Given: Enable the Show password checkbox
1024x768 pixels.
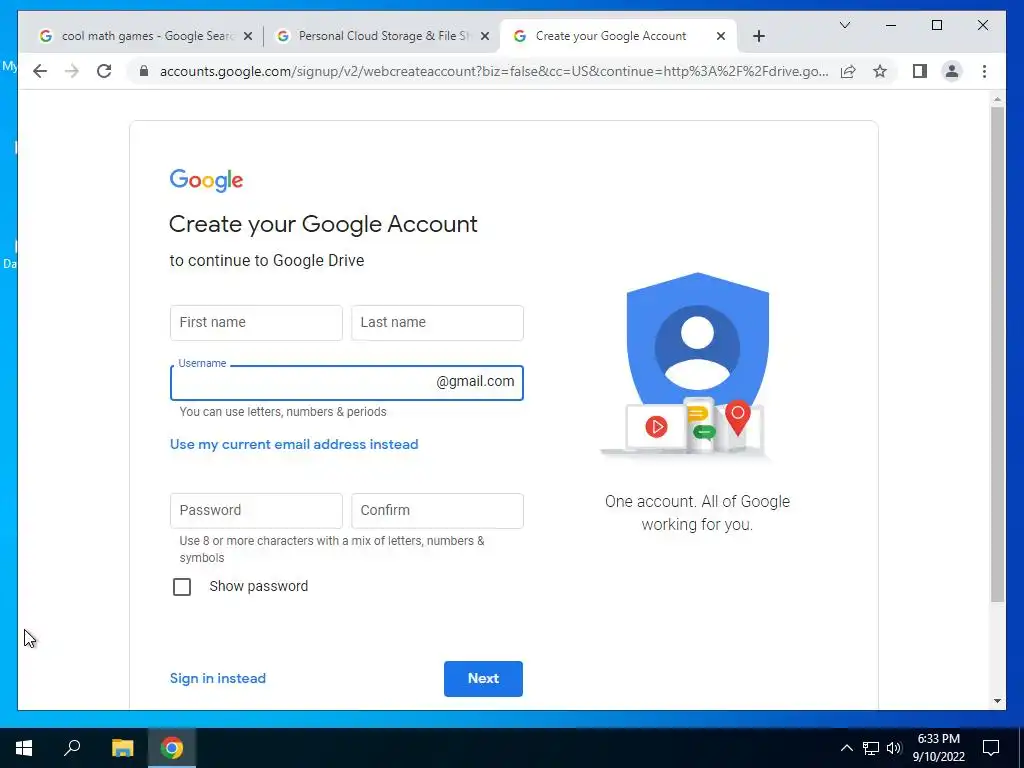Looking at the screenshot, I should pyautogui.click(x=182, y=586).
